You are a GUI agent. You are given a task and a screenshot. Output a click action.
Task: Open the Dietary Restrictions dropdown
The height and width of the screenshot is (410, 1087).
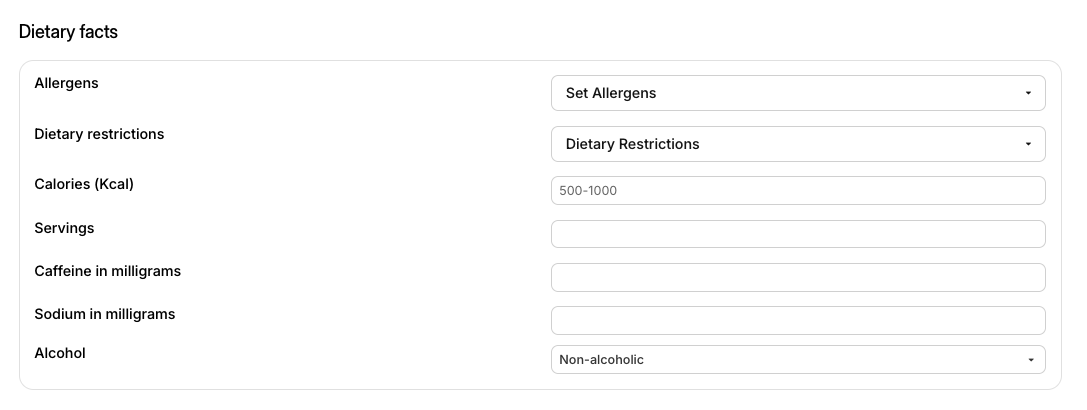click(x=798, y=144)
